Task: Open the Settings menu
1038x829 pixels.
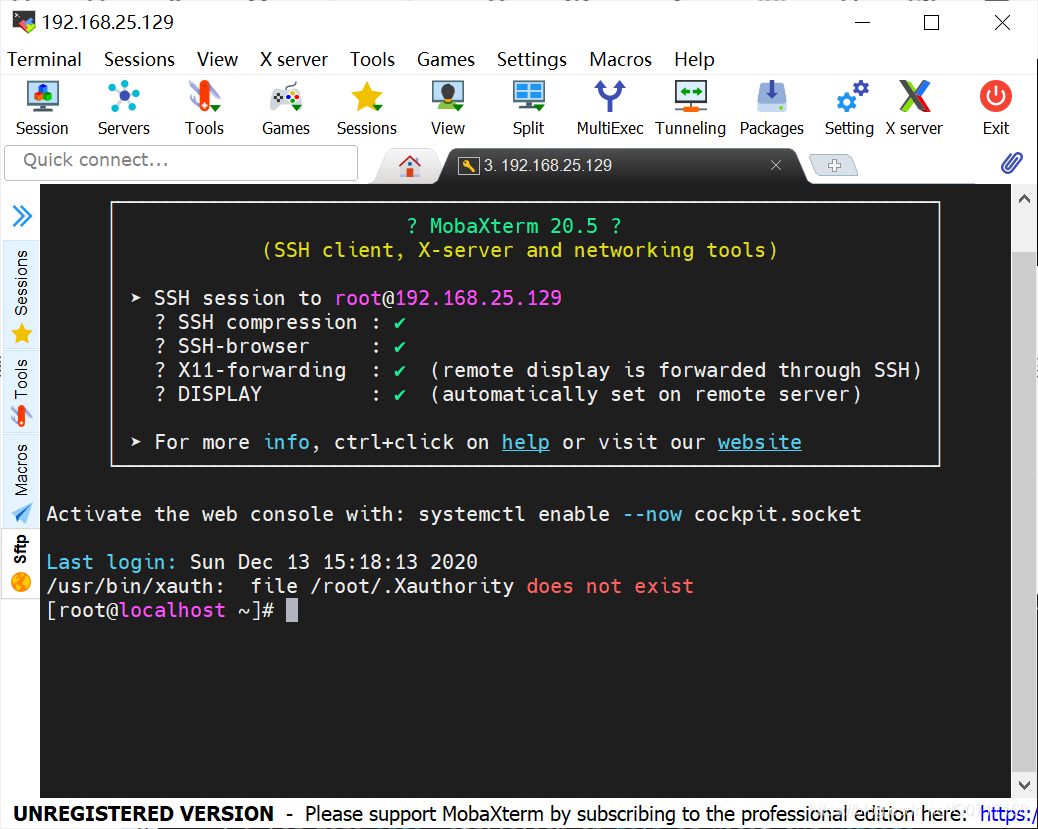Action: [x=532, y=60]
